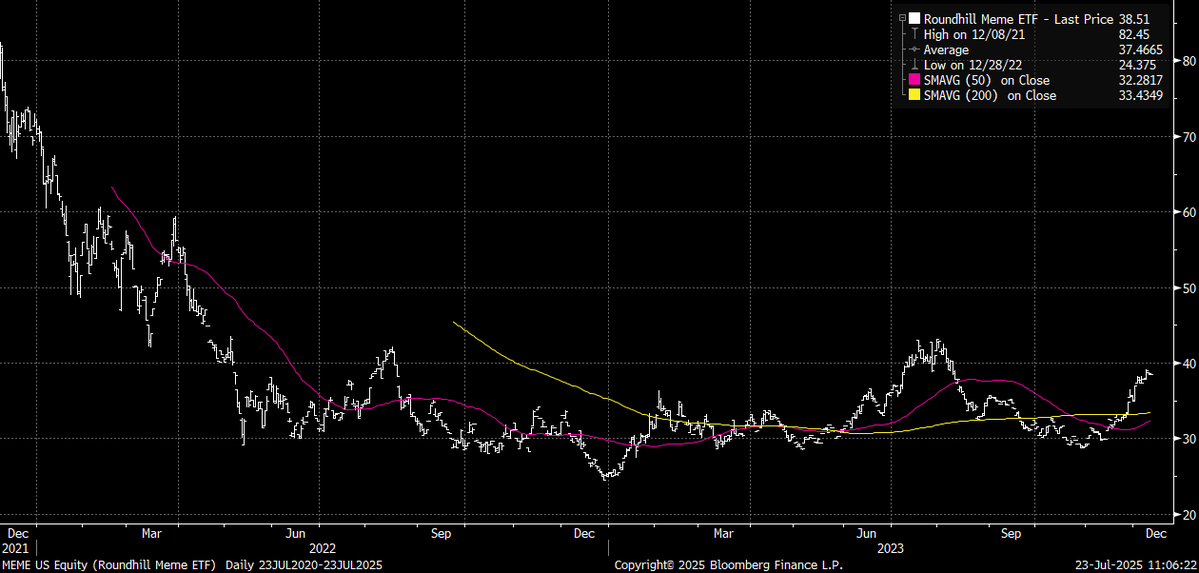The width and height of the screenshot is (1199, 573).
Task: Click the SMAVG 200 value 33.4349
Action: (x=1141, y=96)
